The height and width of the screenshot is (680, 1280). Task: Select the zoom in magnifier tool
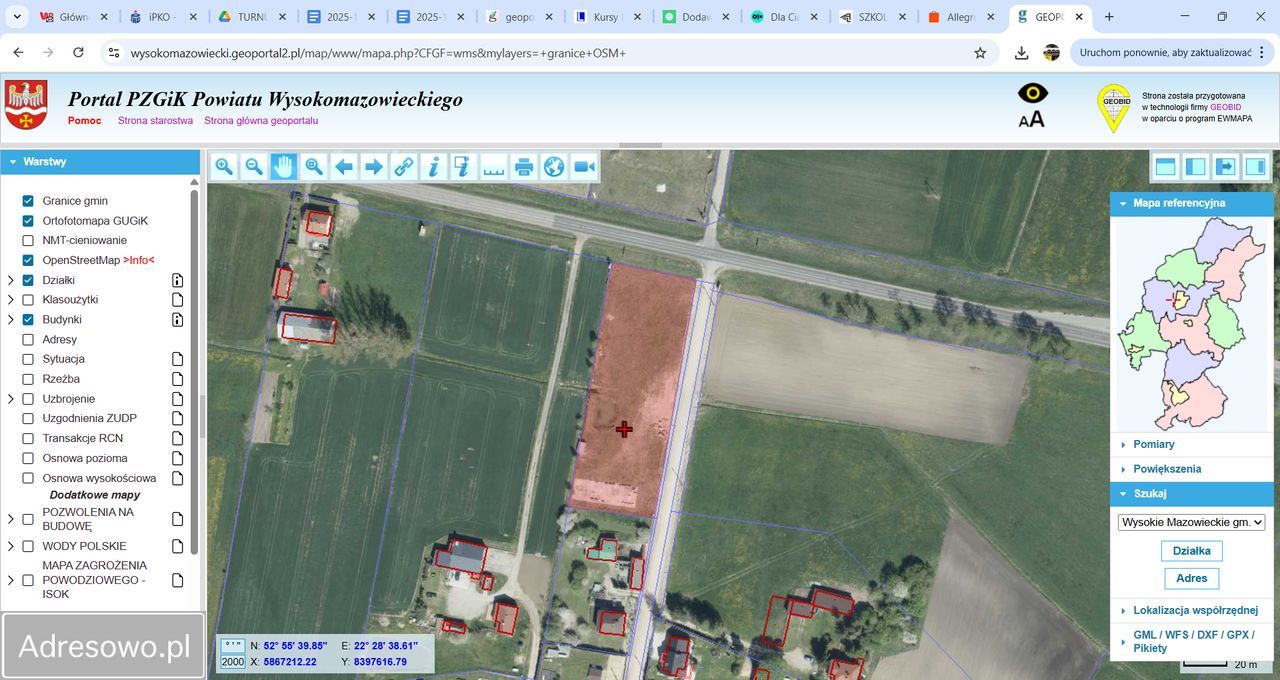pos(224,167)
